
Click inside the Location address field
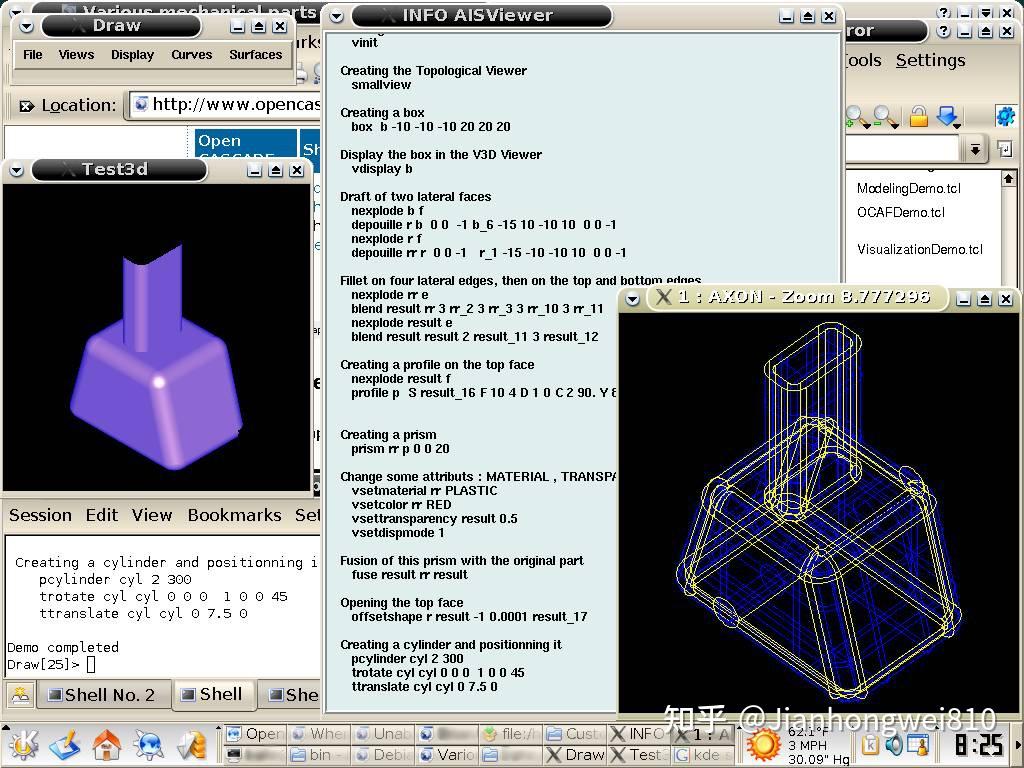click(230, 104)
